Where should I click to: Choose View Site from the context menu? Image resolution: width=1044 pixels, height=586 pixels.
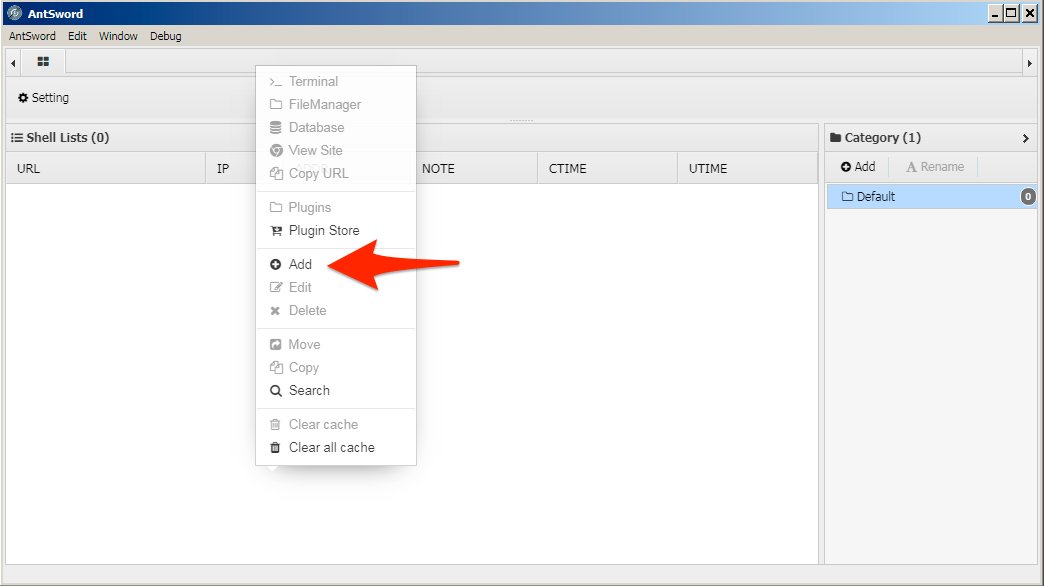click(x=336, y=150)
